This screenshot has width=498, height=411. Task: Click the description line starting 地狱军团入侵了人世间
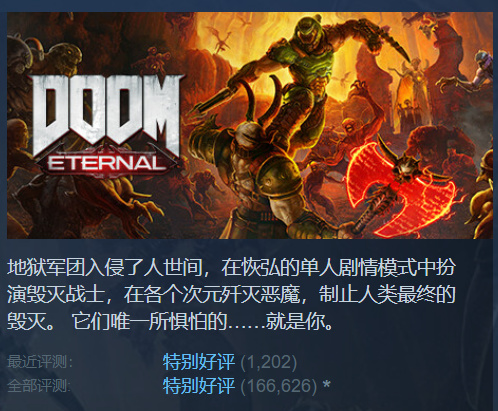[x=231, y=267]
